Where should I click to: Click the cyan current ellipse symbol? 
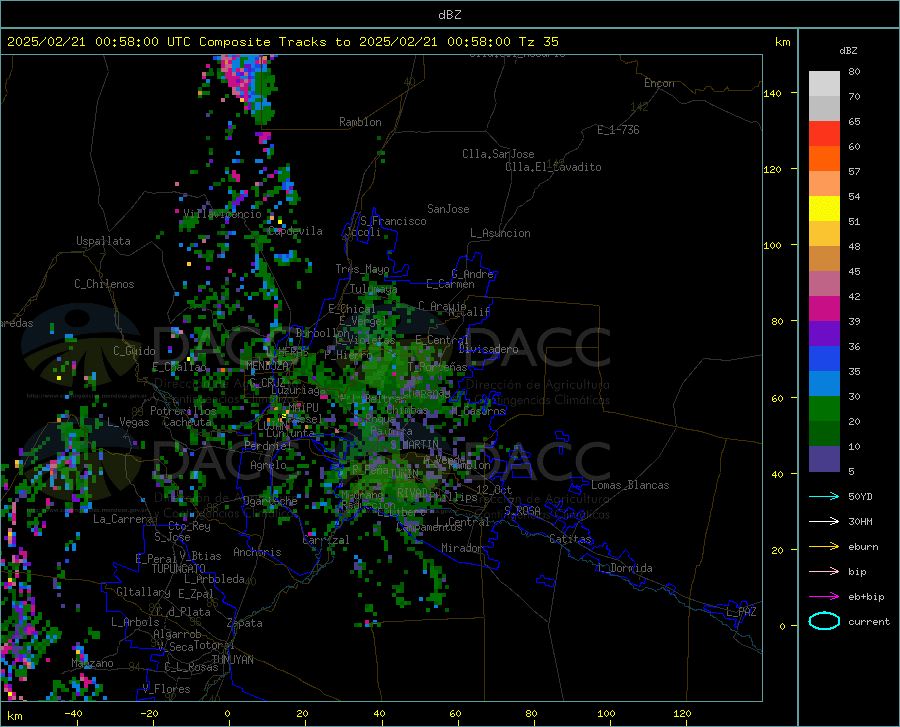(x=824, y=621)
